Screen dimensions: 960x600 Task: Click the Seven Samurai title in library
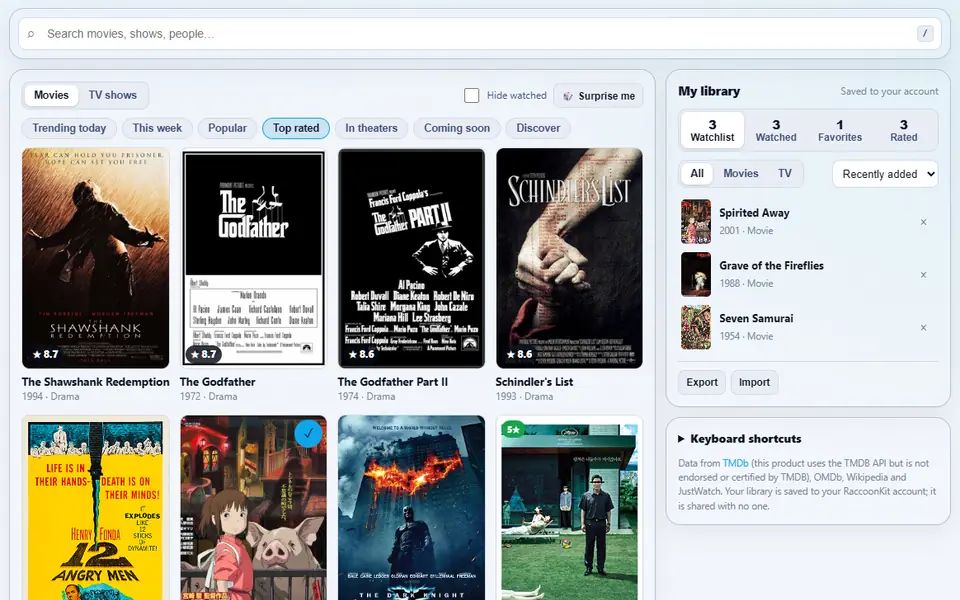click(x=756, y=318)
